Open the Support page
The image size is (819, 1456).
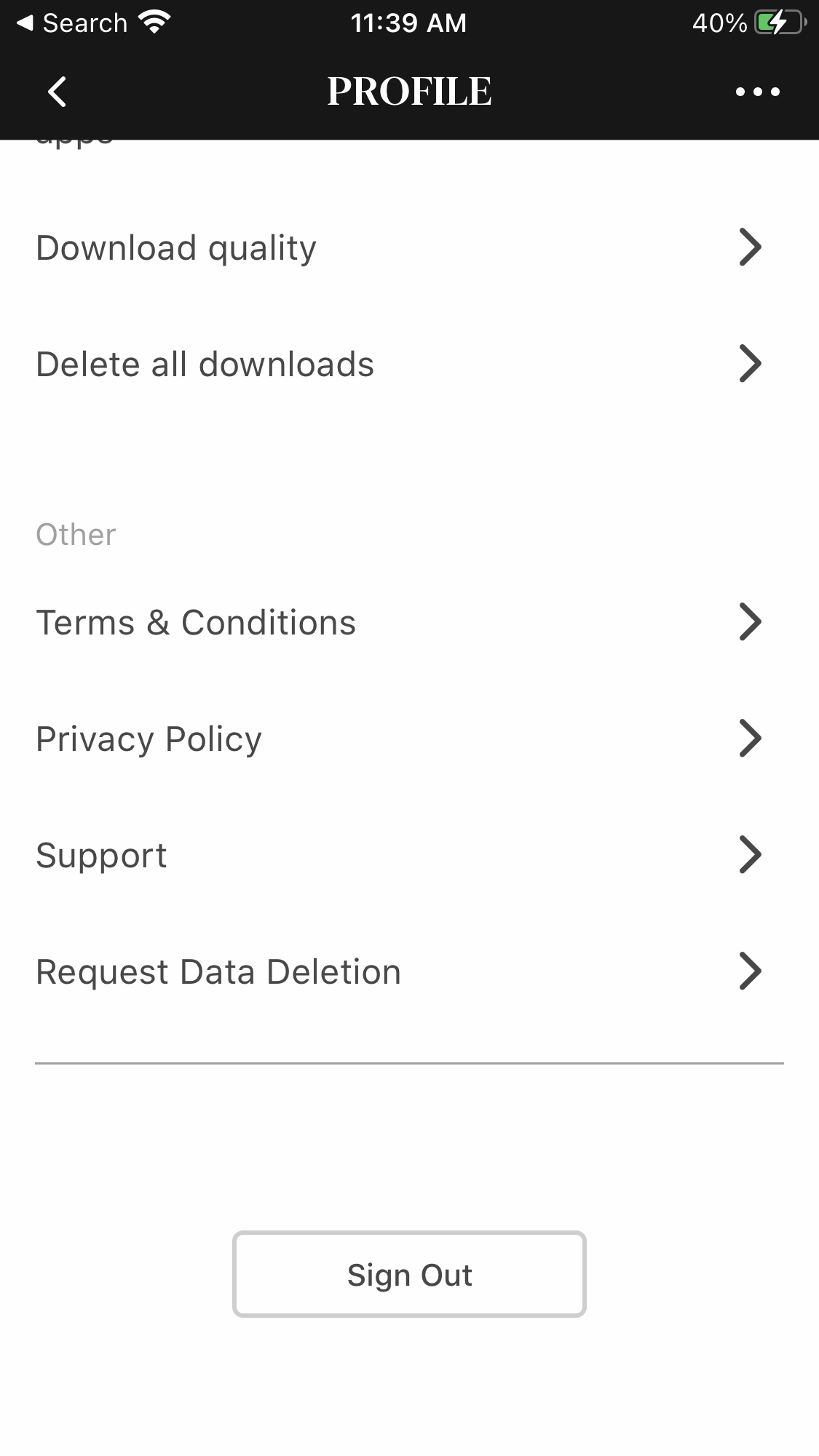coord(101,856)
